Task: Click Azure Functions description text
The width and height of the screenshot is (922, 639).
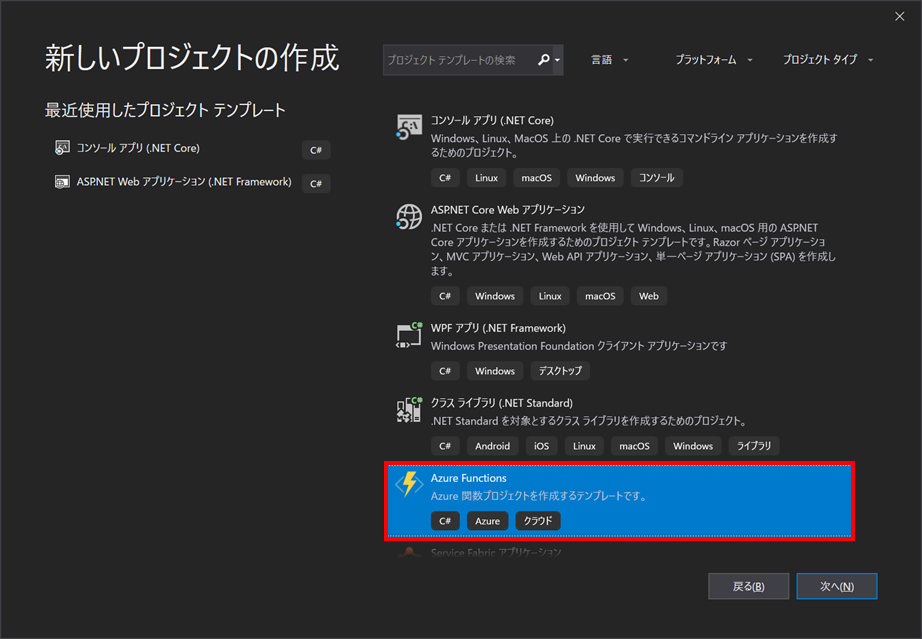Action: (539, 496)
